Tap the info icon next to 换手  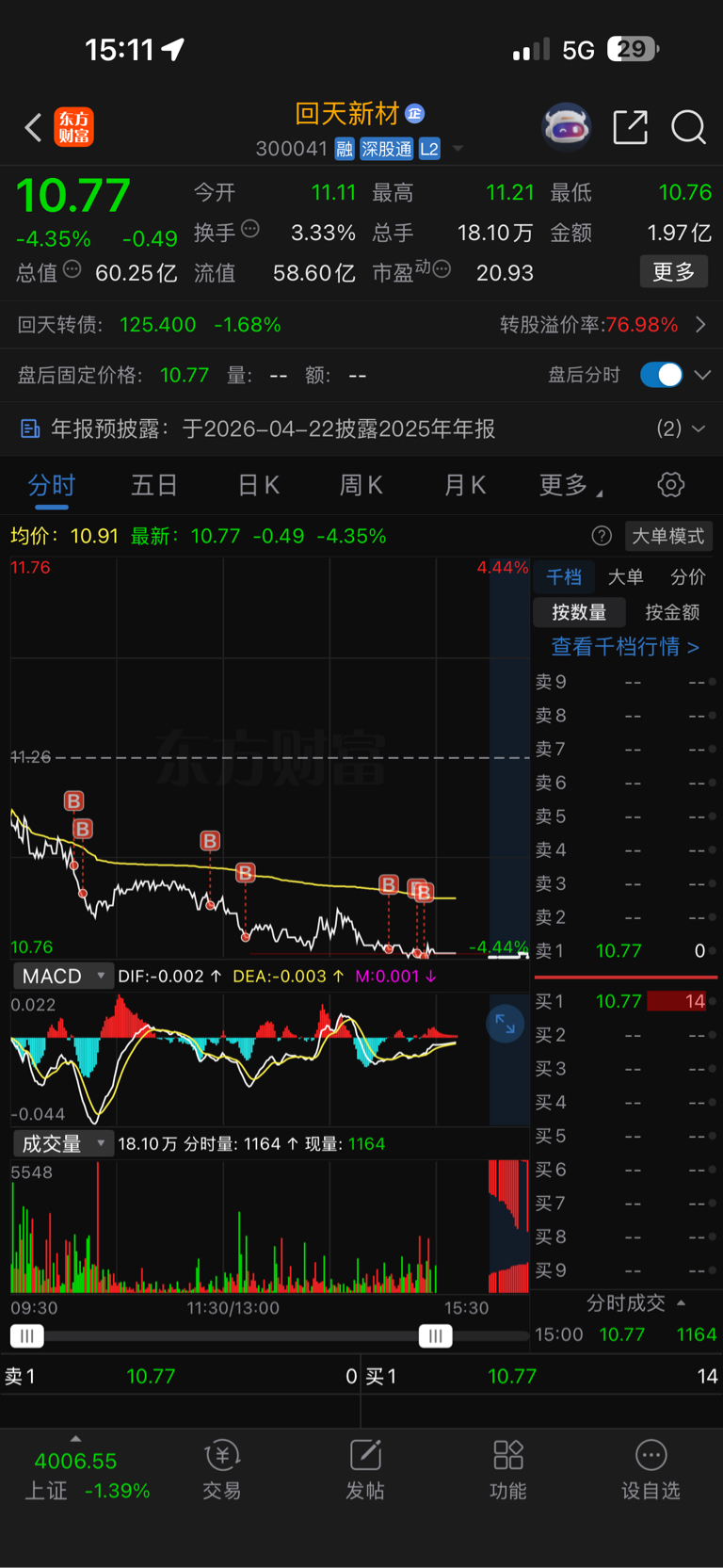[x=250, y=228]
